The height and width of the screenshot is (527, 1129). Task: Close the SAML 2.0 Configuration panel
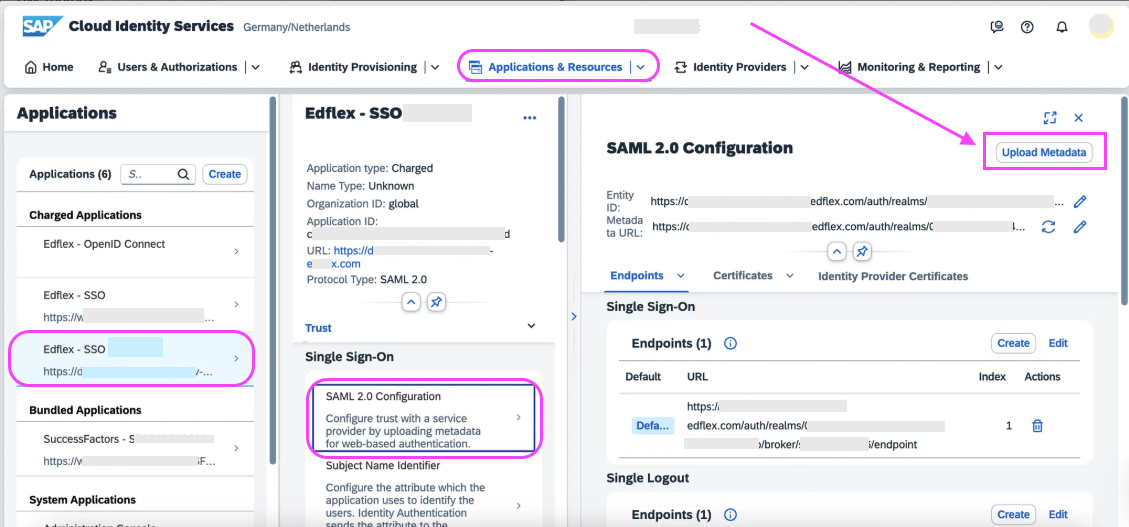pos(1079,117)
